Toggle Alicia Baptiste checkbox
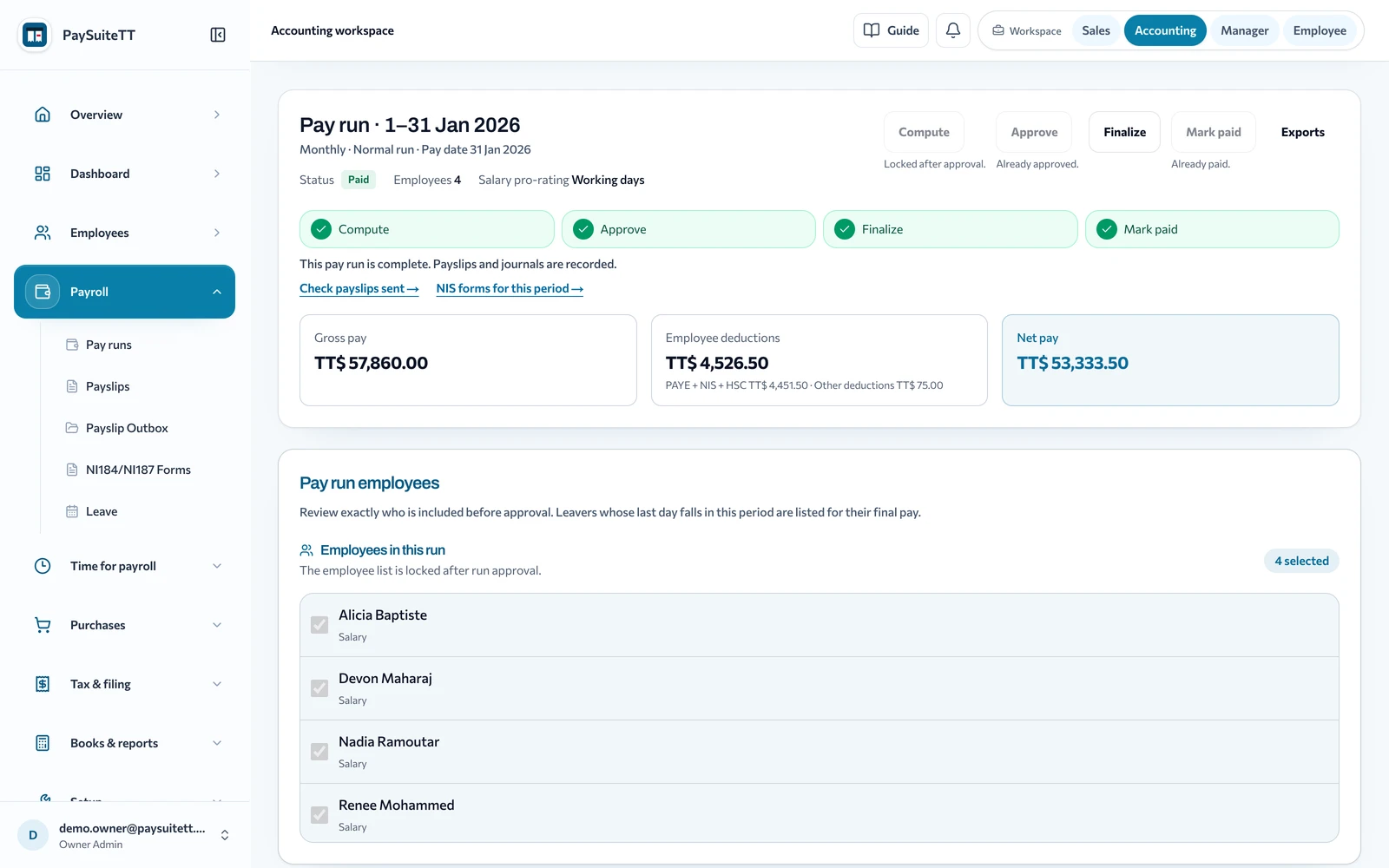Screen dimensions: 1389x868 tap(319, 625)
